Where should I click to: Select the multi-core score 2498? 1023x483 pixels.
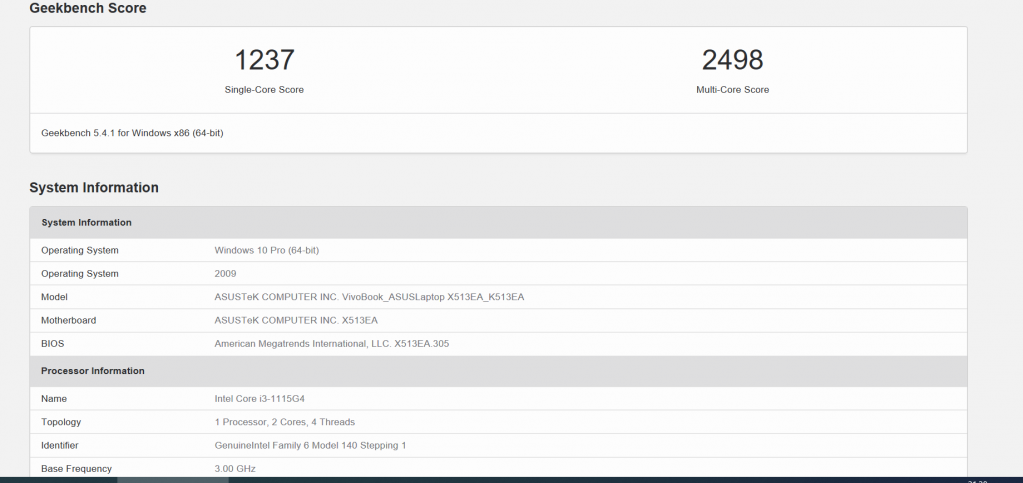732,60
